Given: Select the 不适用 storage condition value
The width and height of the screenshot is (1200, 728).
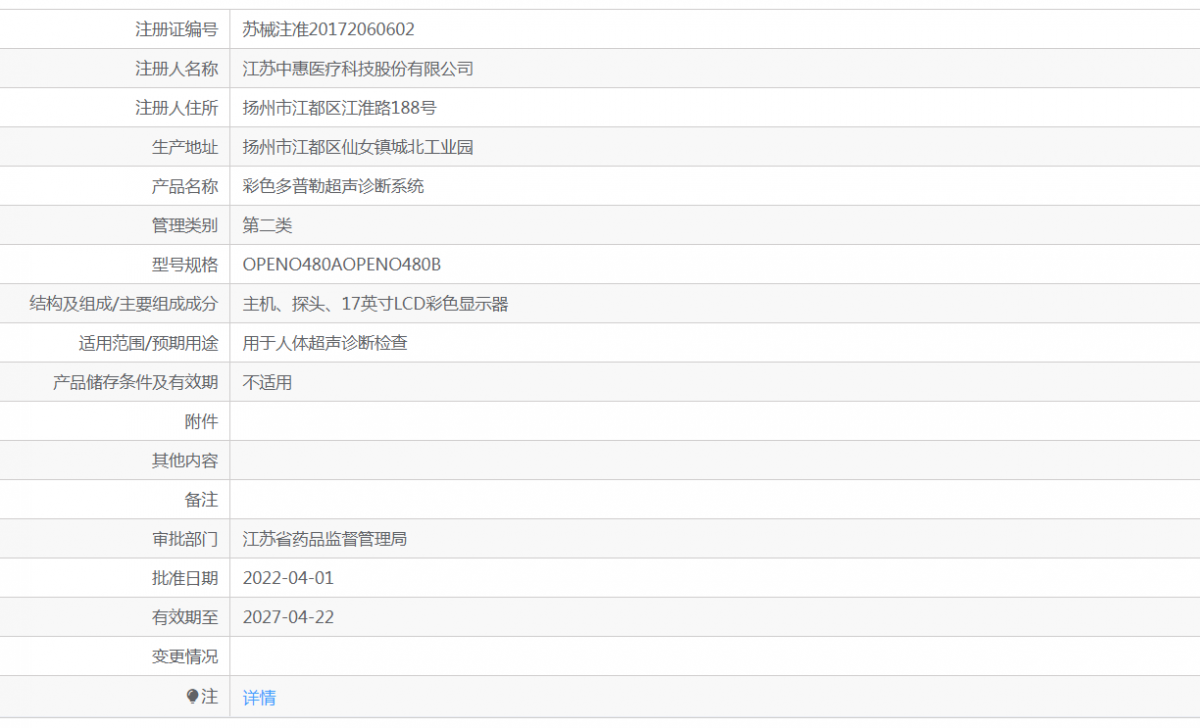Looking at the screenshot, I should click(x=267, y=382).
